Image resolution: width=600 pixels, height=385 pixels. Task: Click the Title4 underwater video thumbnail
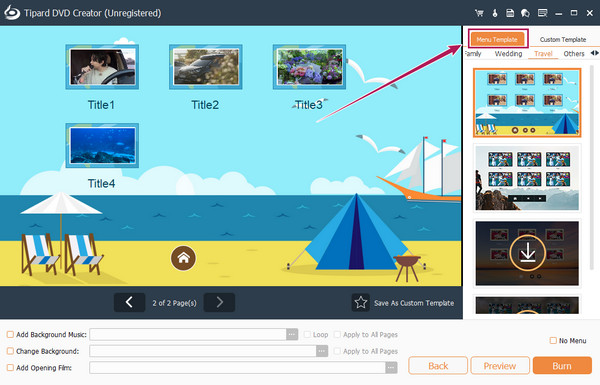pos(102,145)
